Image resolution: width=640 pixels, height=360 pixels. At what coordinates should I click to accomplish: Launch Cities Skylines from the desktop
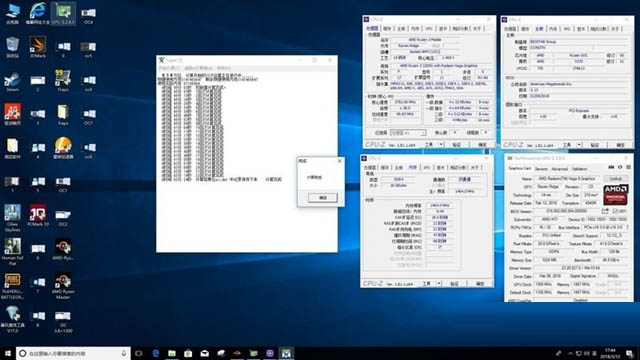click(12, 218)
